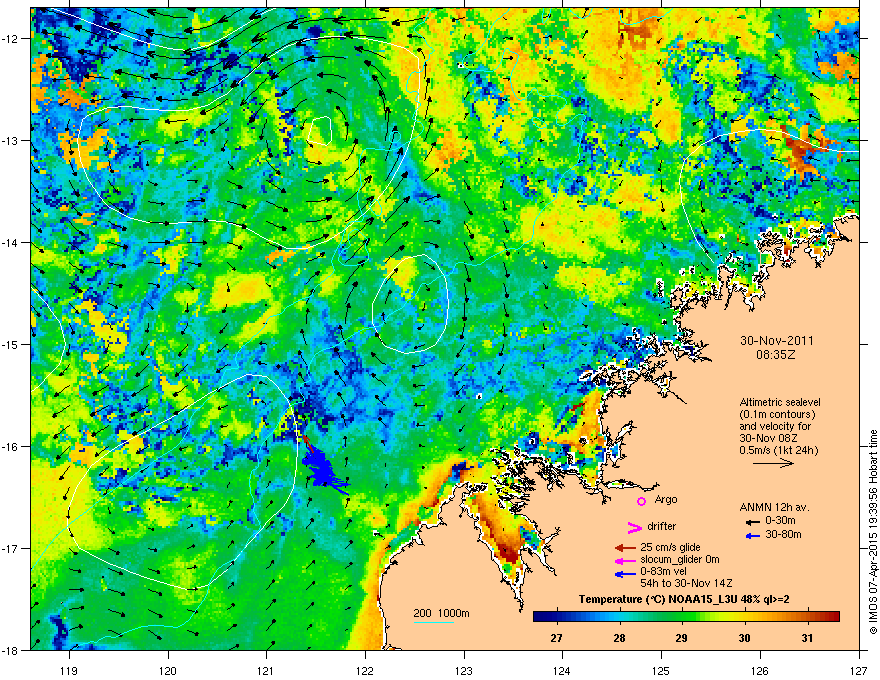Click the cyan 200 1000m depth contour line sample
Viewport: 880px width, 680px height.
pos(433,622)
